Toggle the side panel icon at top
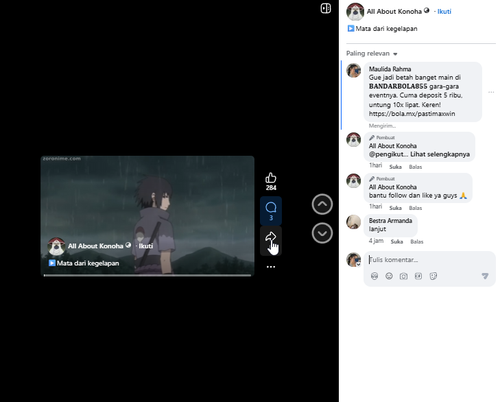The height and width of the screenshot is (402, 500). [326, 8]
